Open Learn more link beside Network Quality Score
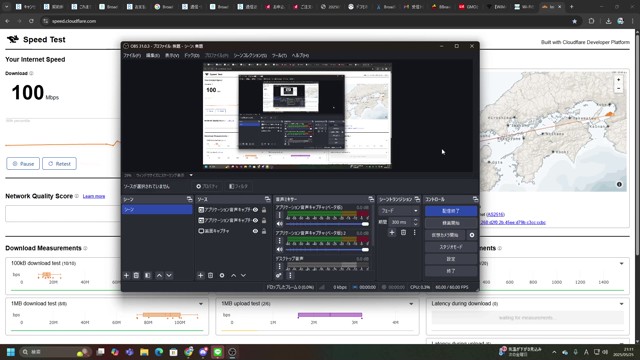The height and width of the screenshot is (360, 640). click(94, 196)
